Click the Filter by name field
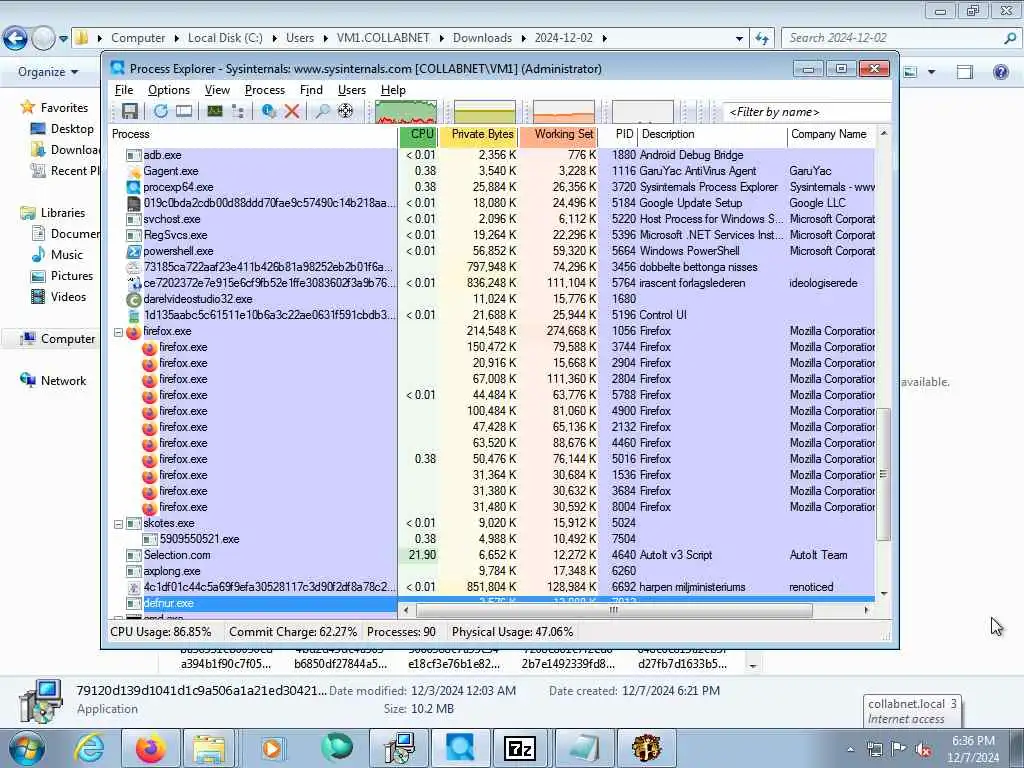1024x768 pixels. (x=807, y=112)
